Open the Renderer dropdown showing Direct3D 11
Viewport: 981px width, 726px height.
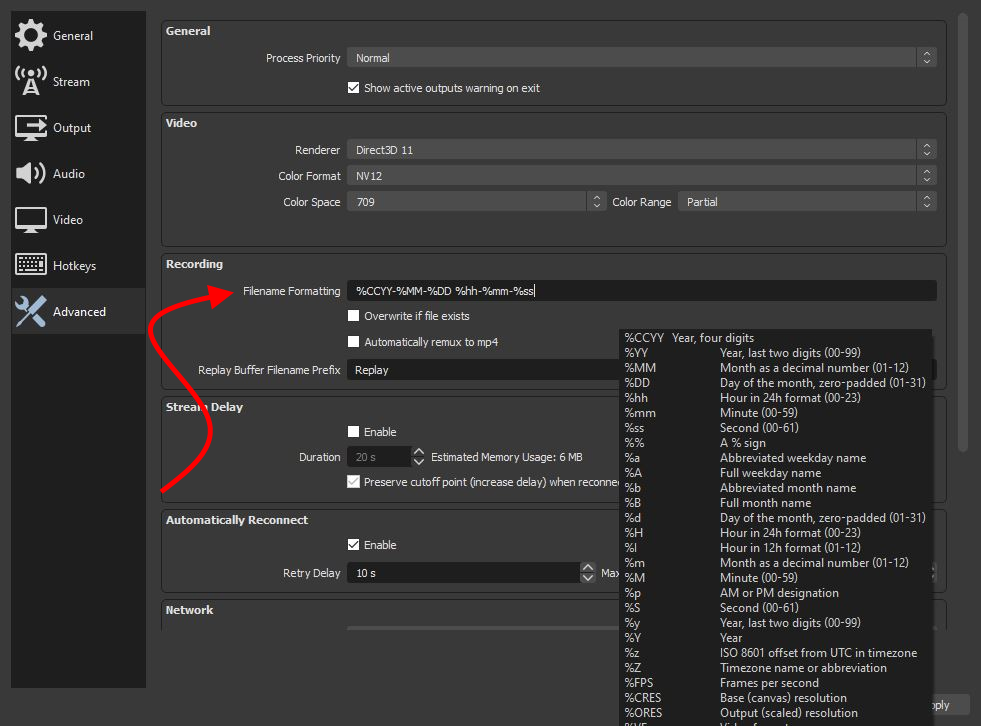(641, 150)
